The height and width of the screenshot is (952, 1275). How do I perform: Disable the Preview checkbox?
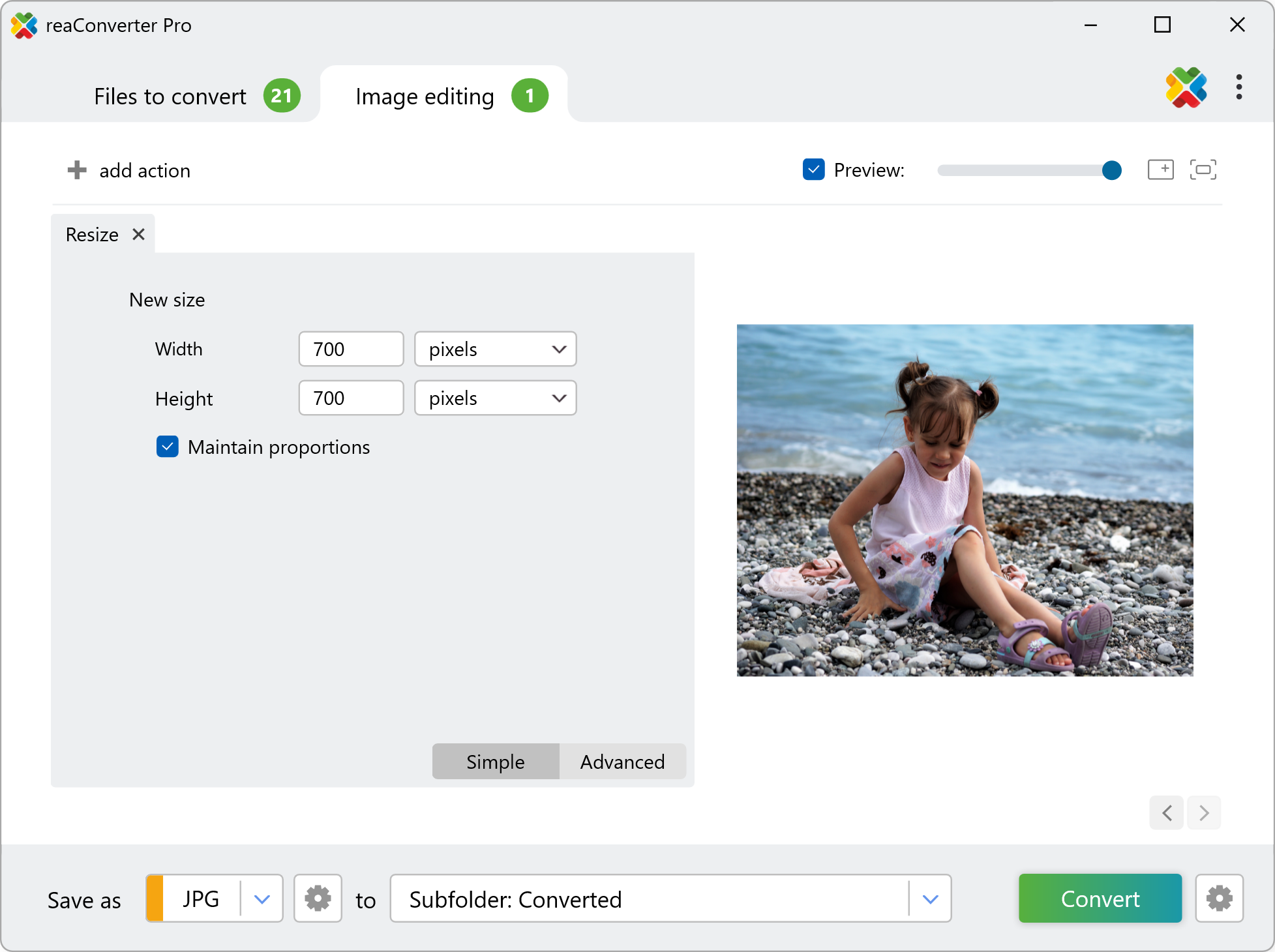(813, 170)
